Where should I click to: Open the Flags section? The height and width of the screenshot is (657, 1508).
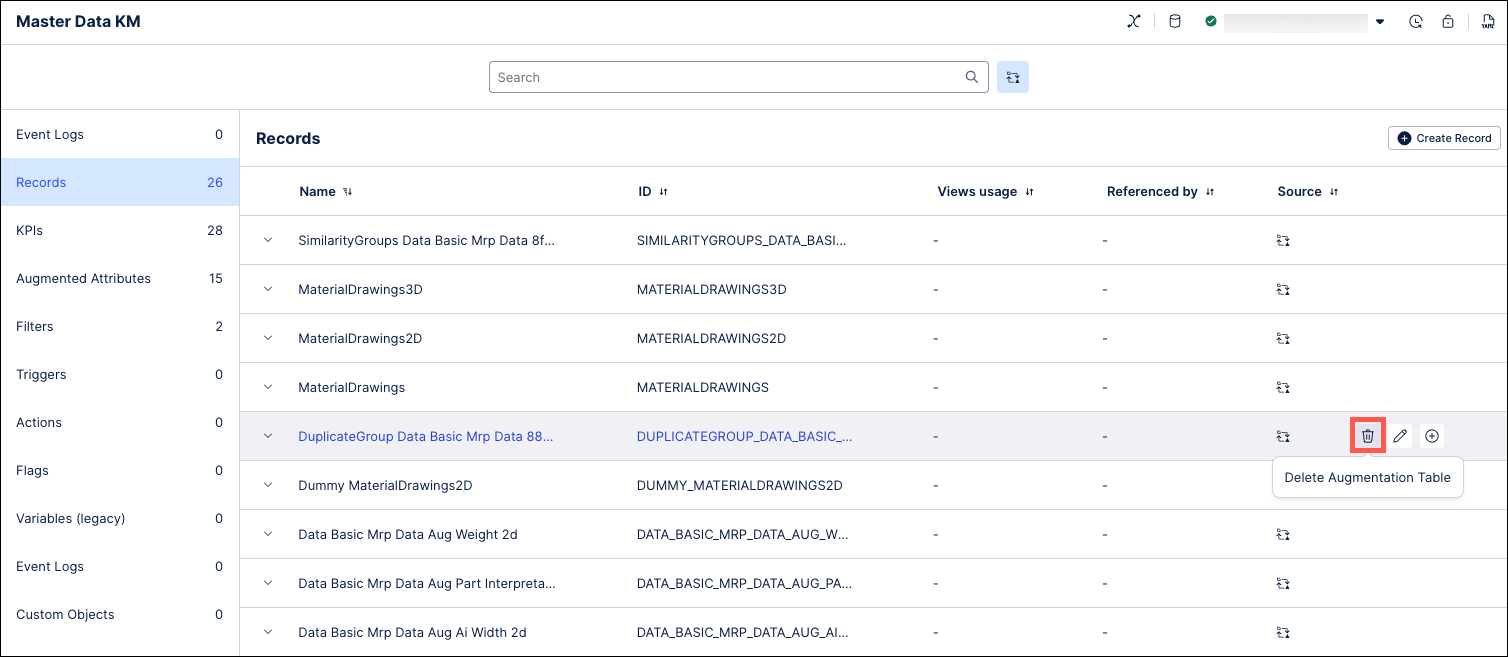coord(120,470)
